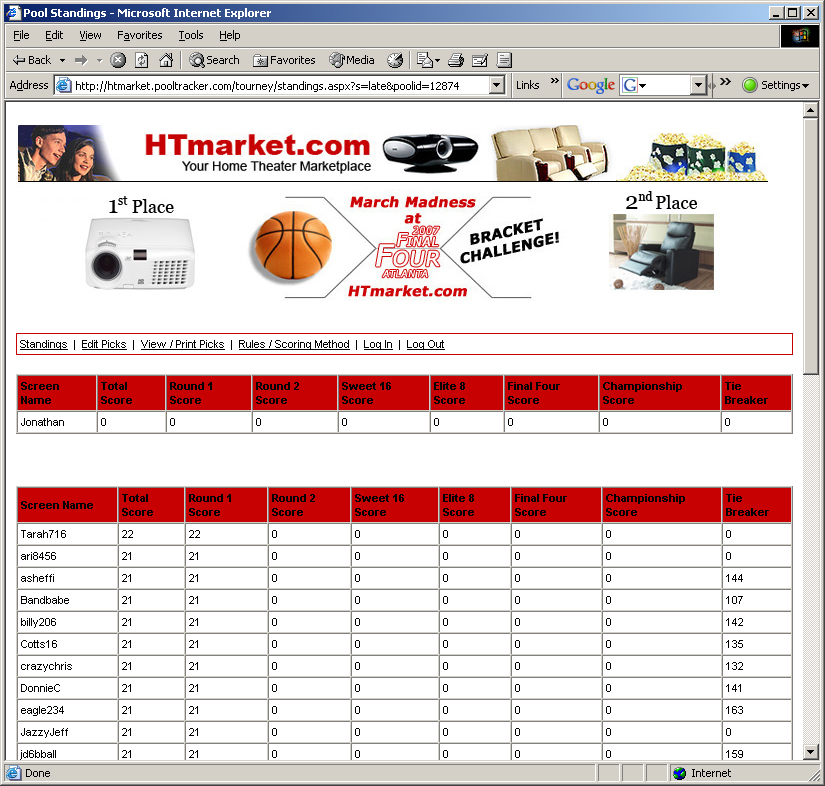Screen dimensions: 825x786
Task: Go to the Home page icon
Action: [x=166, y=60]
